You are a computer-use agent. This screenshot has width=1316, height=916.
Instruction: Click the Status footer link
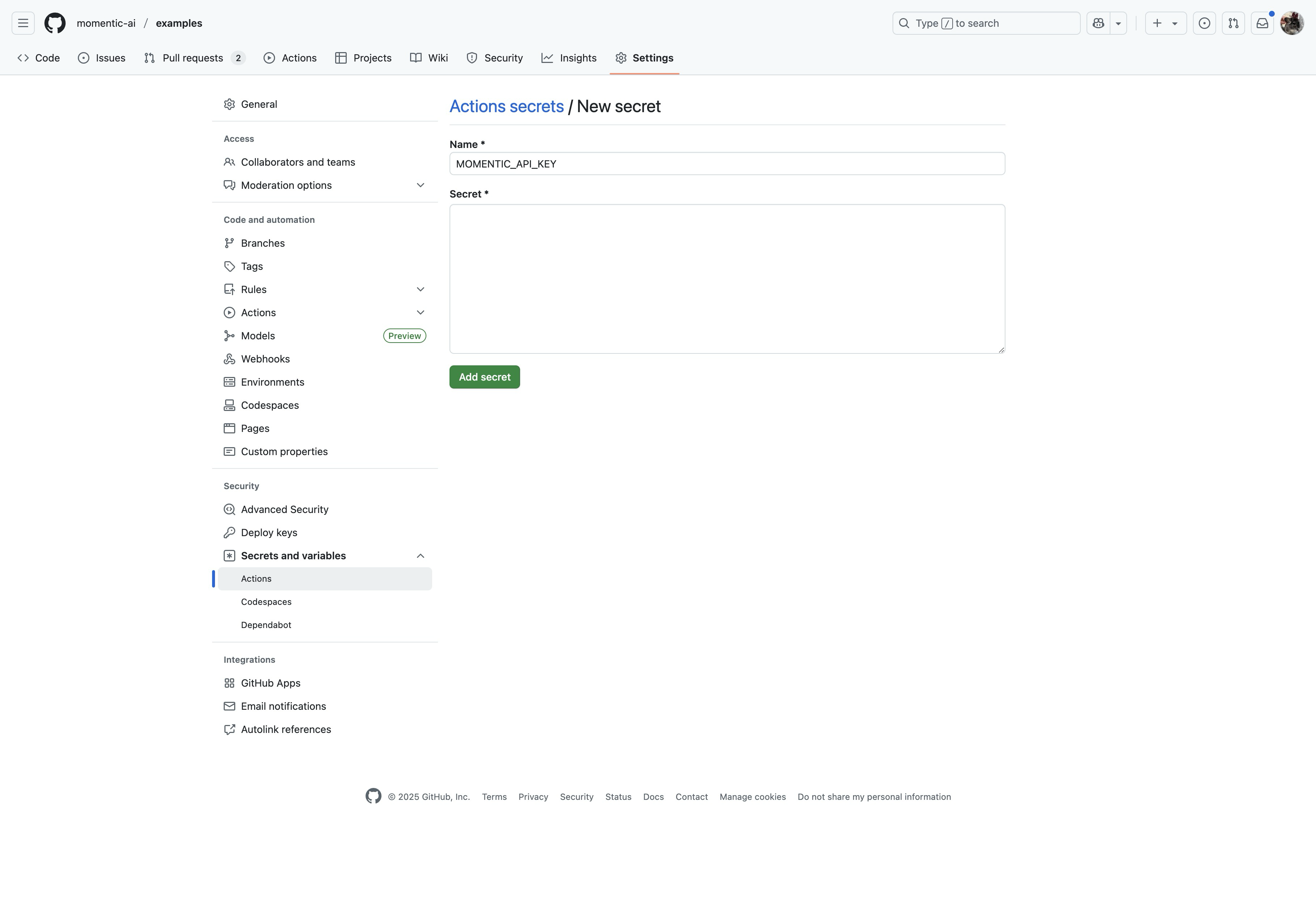pos(618,797)
